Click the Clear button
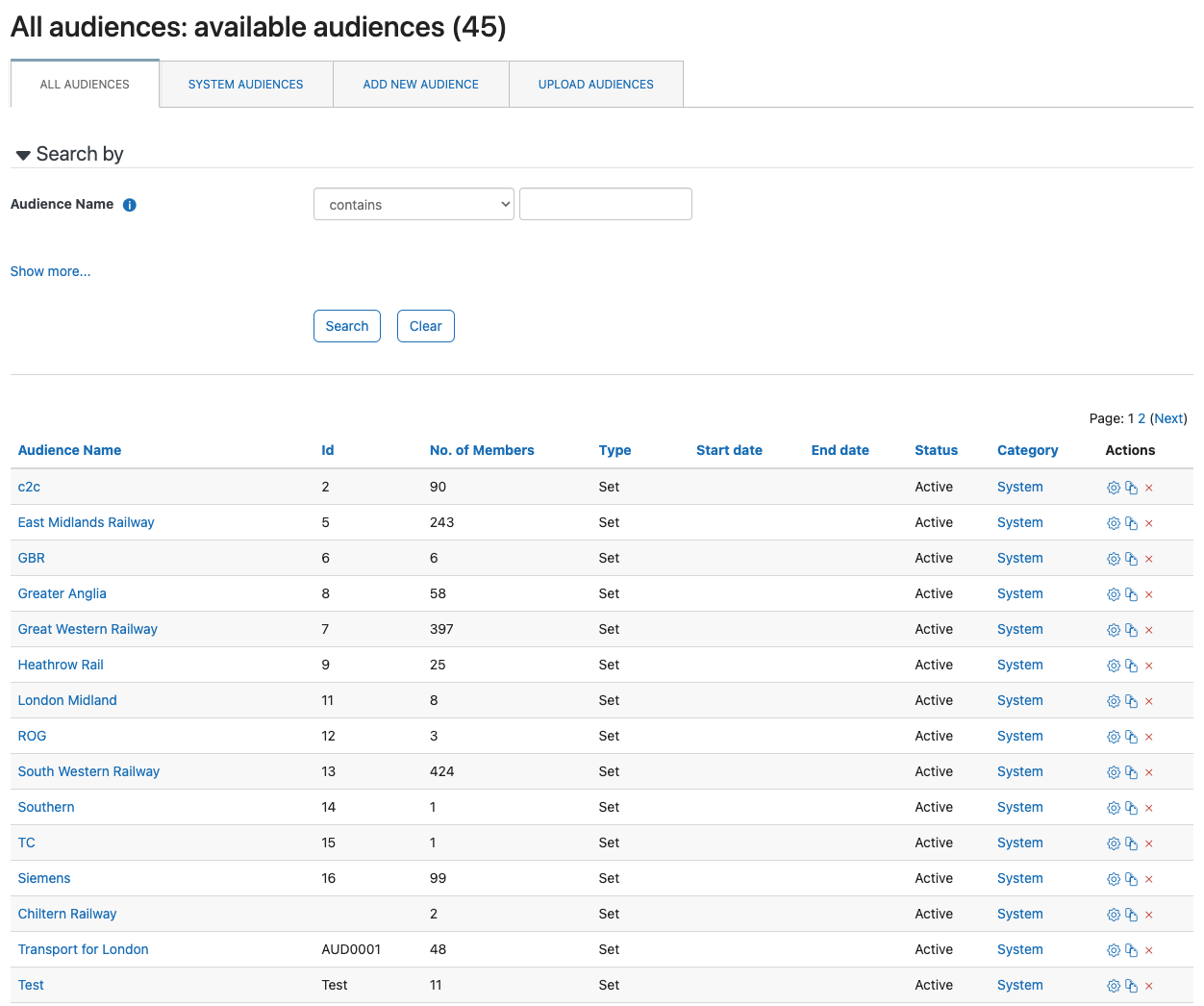This screenshot has width=1204, height=1006. [x=426, y=326]
